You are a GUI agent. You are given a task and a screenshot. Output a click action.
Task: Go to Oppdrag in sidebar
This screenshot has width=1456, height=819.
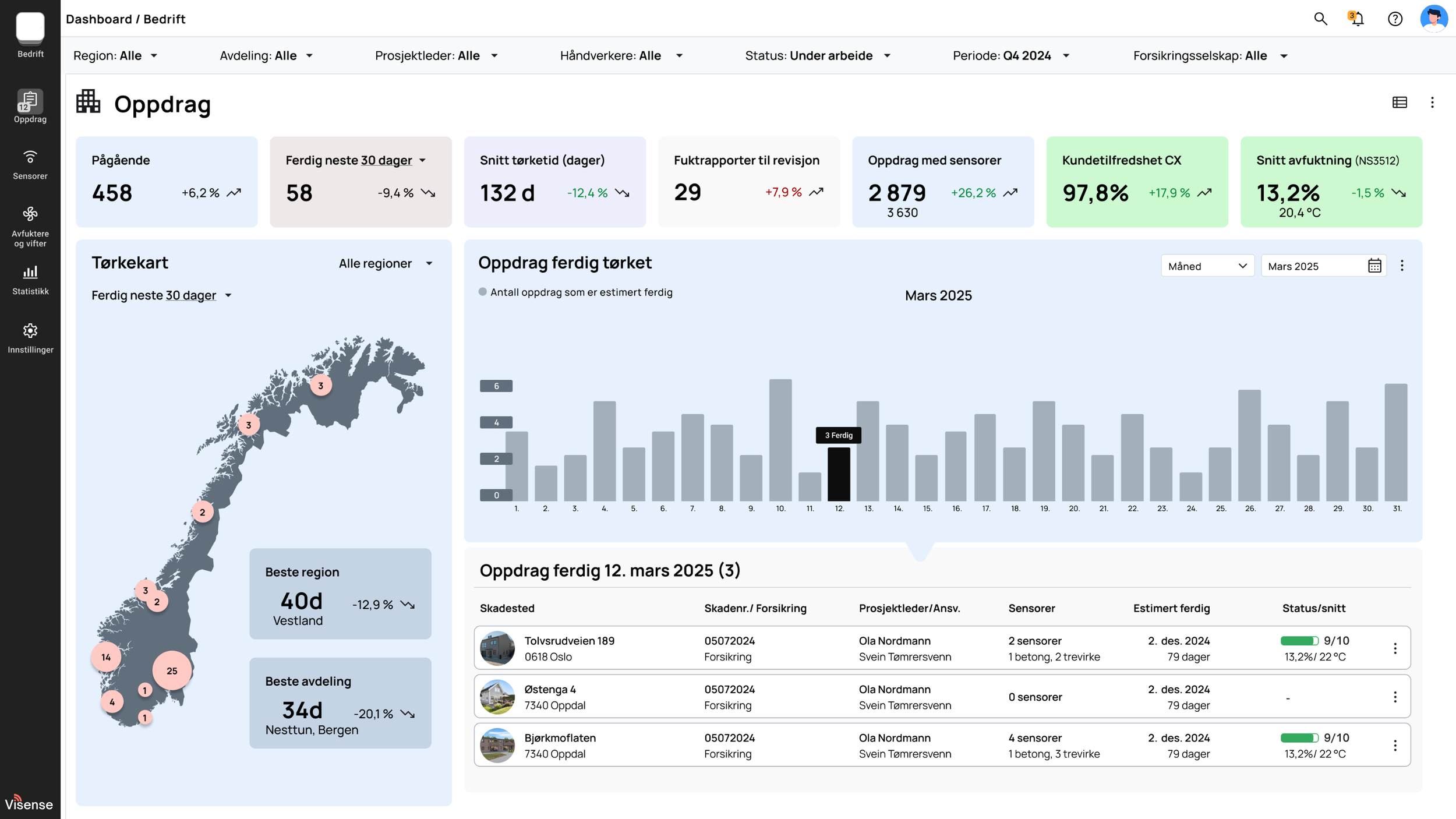pos(30,107)
